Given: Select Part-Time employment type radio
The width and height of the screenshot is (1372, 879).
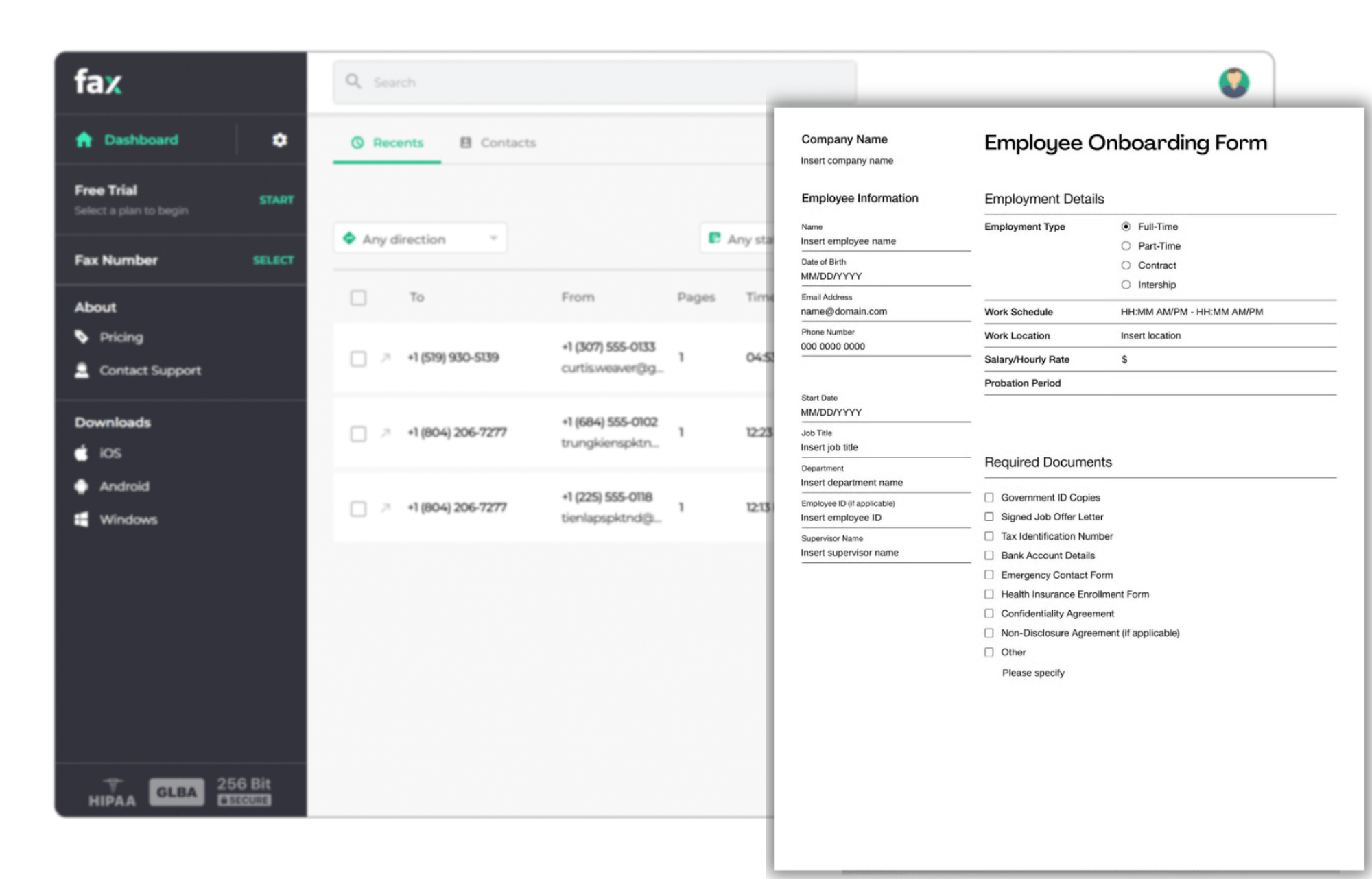Looking at the screenshot, I should (1126, 245).
